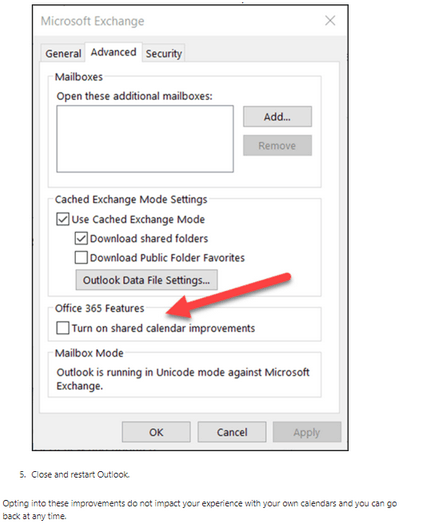Click the Mailbox Mode Unicode description text

[183, 379]
